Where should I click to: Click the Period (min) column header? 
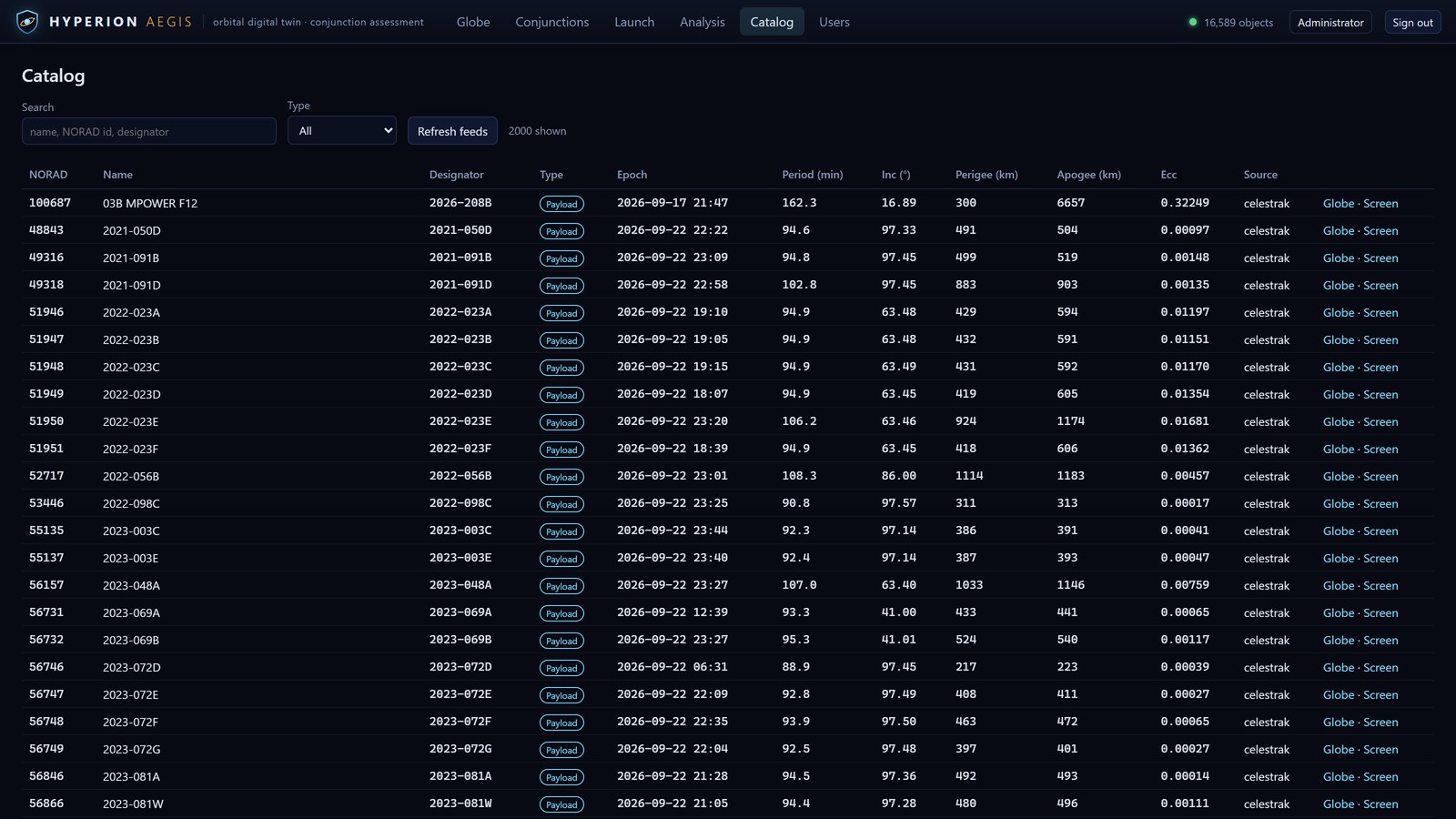tap(812, 175)
